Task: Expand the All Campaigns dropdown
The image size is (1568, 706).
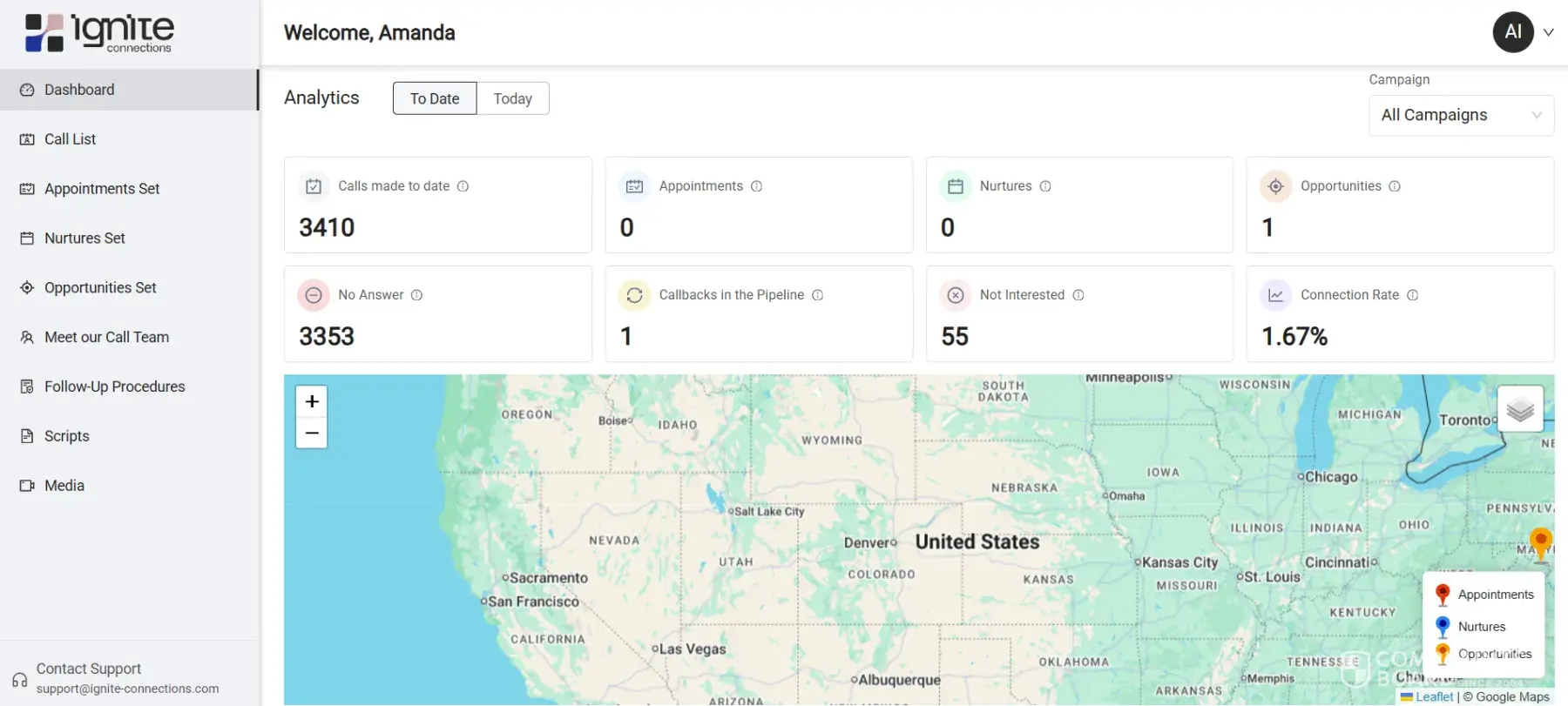Action: [1461, 115]
